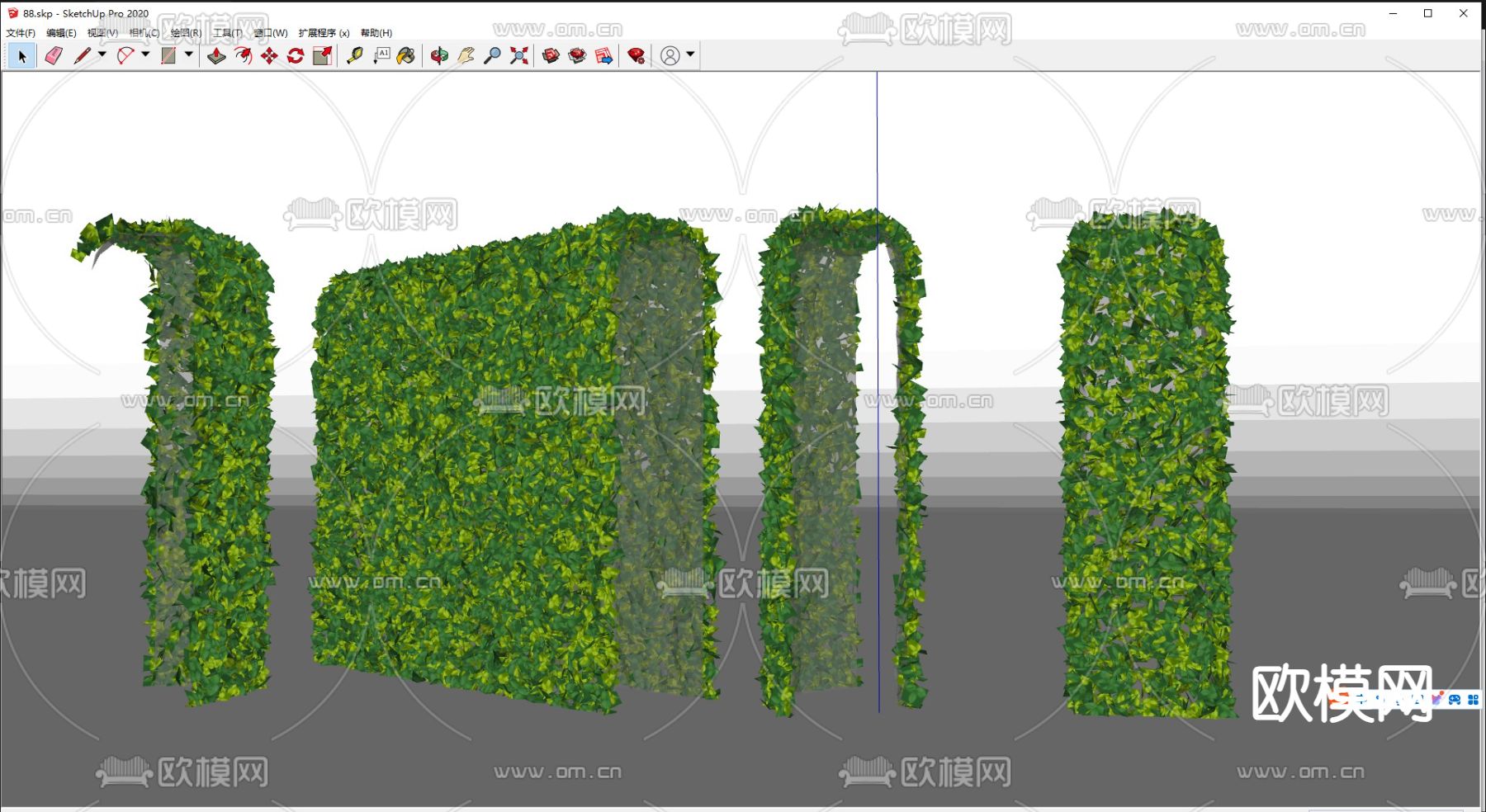Select the Text annotation tool
1486x812 pixels.
point(381,55)
